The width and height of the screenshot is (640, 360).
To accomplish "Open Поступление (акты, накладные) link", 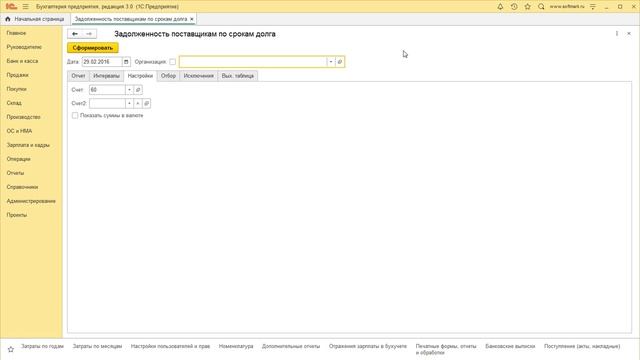I will (582, 346).
